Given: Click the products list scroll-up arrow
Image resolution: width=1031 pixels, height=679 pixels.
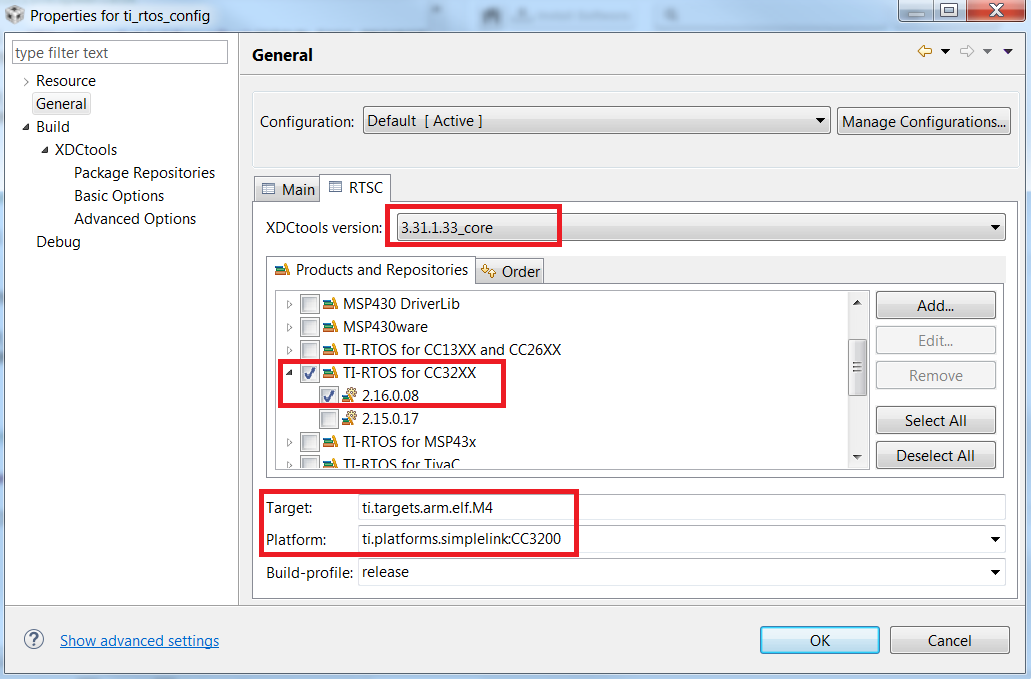Looking at the screenshot, I should click(857, 302).
